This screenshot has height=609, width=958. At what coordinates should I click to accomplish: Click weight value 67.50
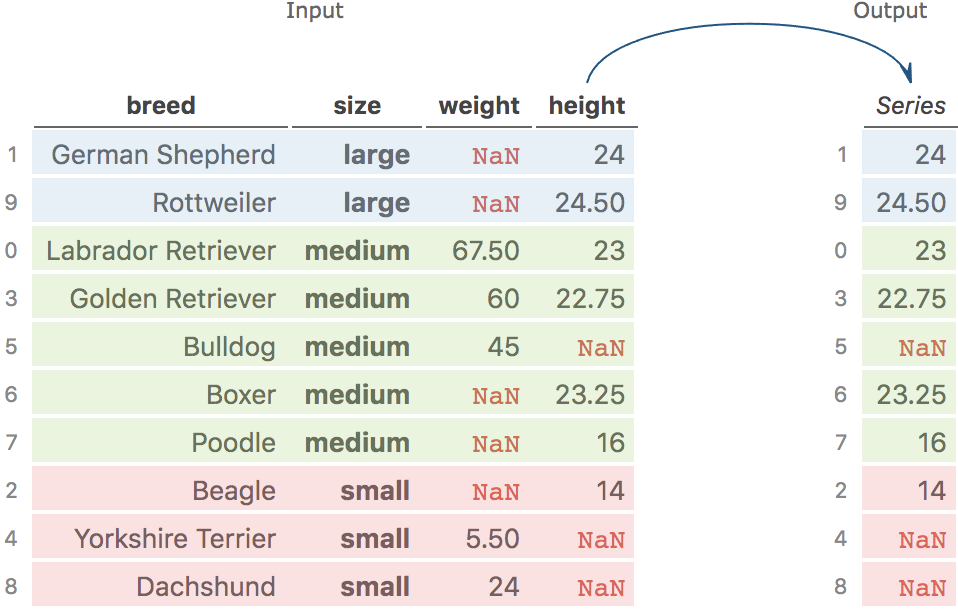coord(485,251)
